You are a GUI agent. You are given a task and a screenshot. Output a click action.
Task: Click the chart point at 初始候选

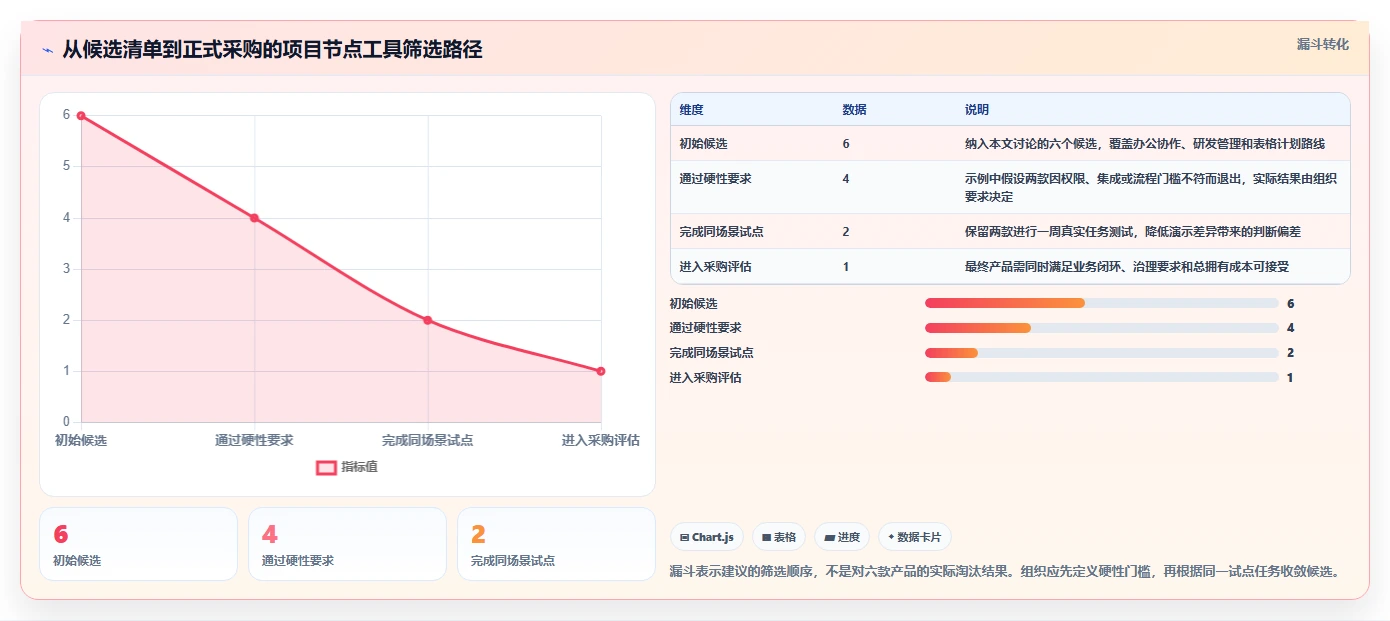point(81,116)
